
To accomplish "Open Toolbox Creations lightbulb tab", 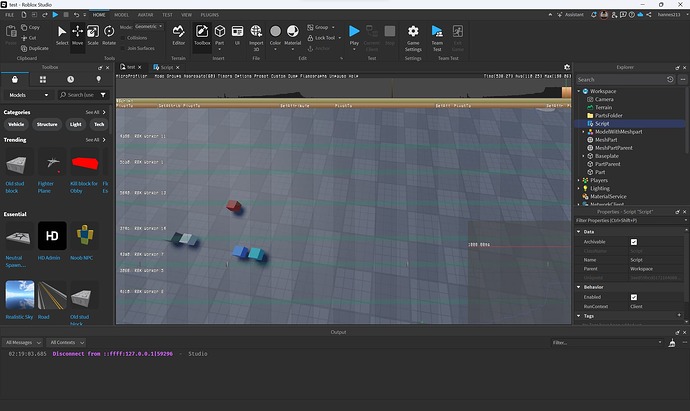I will tap(99, 79).
